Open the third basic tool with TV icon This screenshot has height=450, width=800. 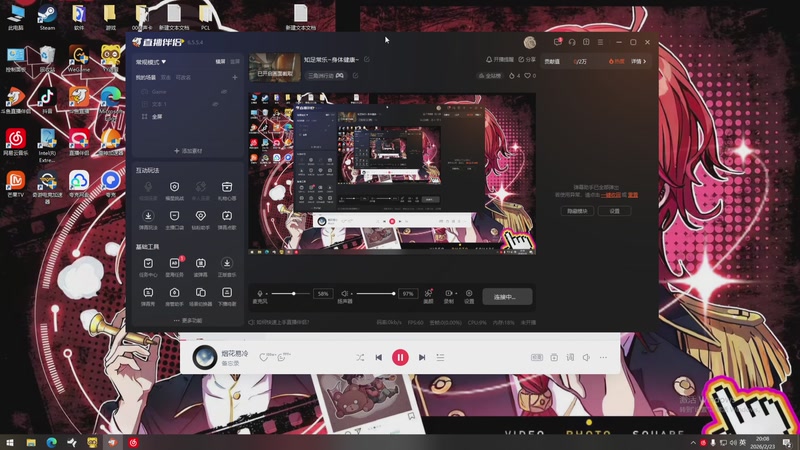click(201, 267)
